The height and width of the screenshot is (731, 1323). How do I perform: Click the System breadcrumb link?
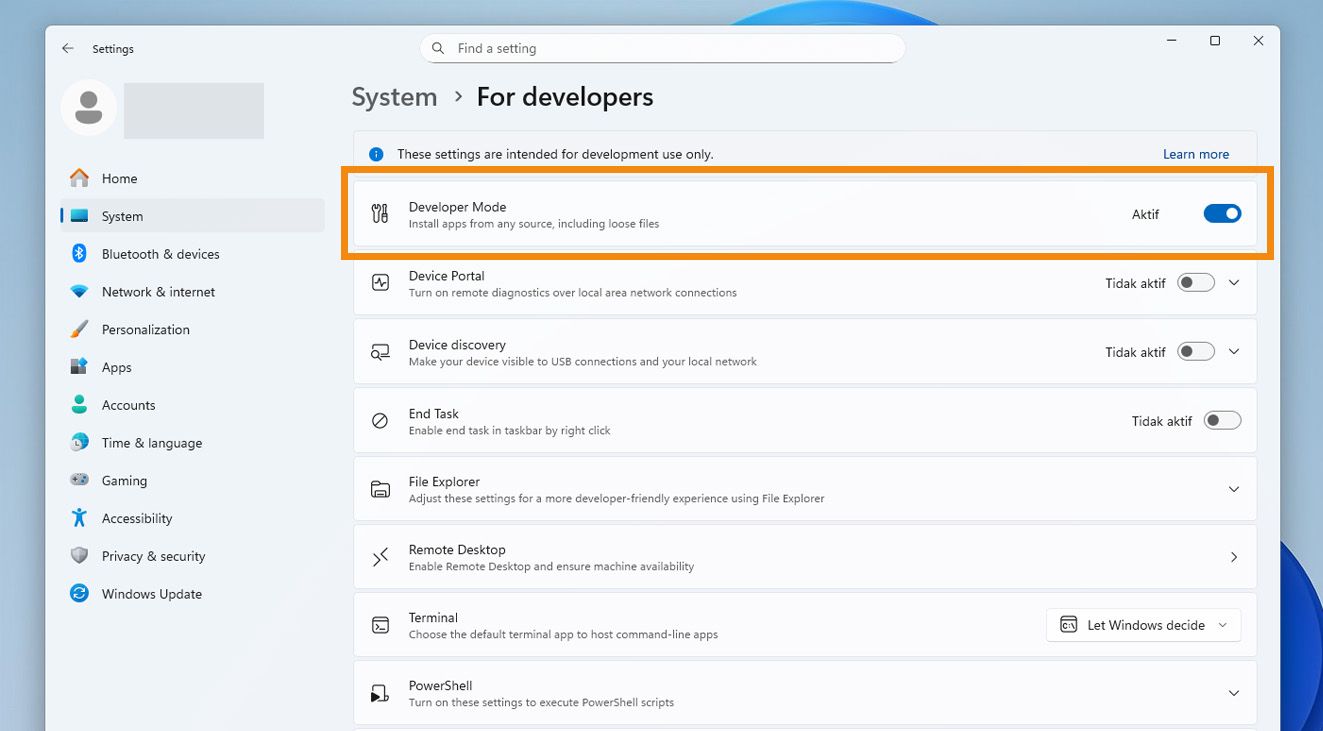point(394,97)
